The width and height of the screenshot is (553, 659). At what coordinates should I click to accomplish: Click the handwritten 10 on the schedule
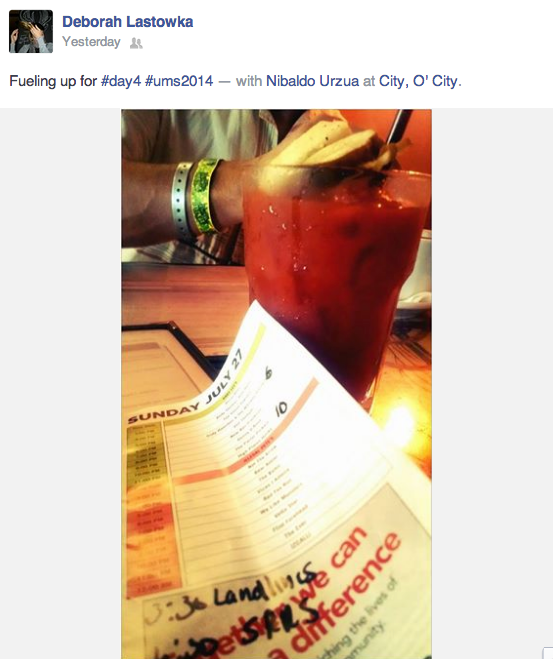click(x=281, y=408)
